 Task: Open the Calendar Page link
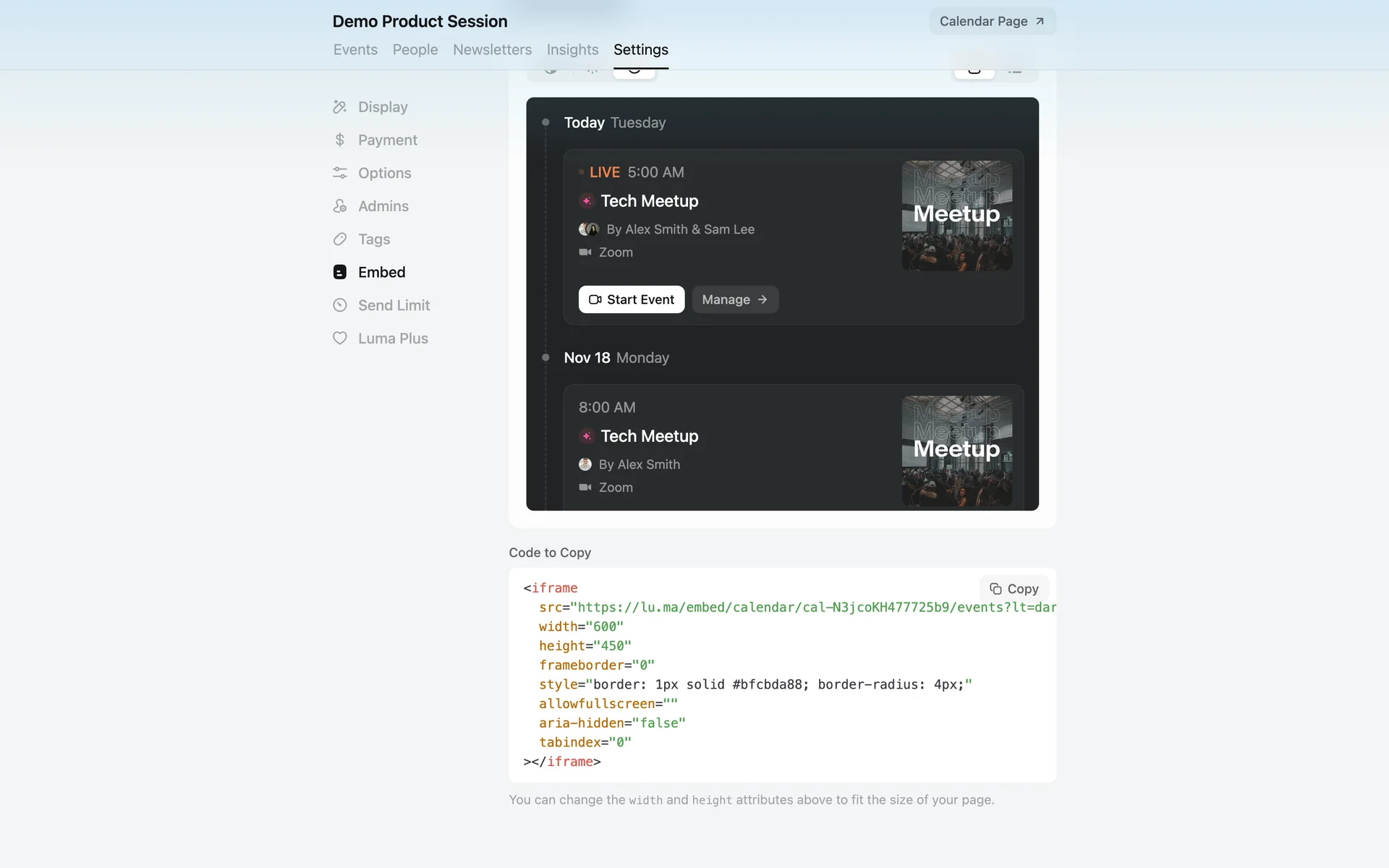[992, 22]
